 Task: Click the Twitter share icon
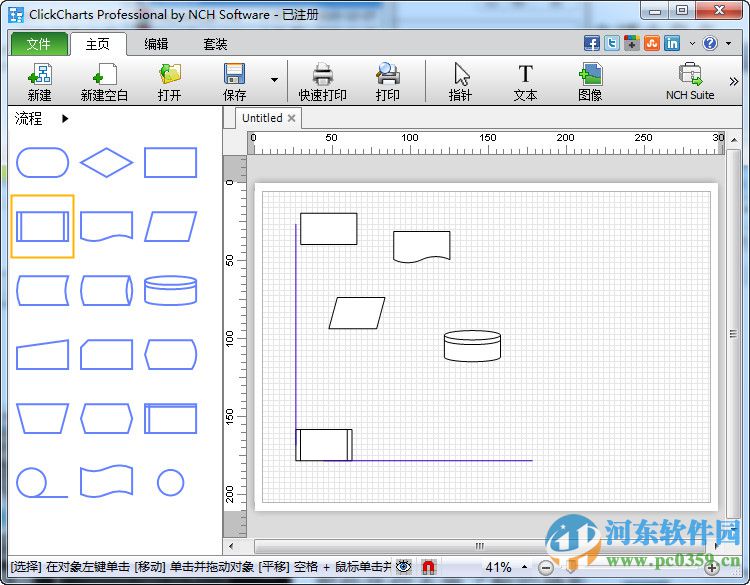pyautogui.click(x=612, y=44)
